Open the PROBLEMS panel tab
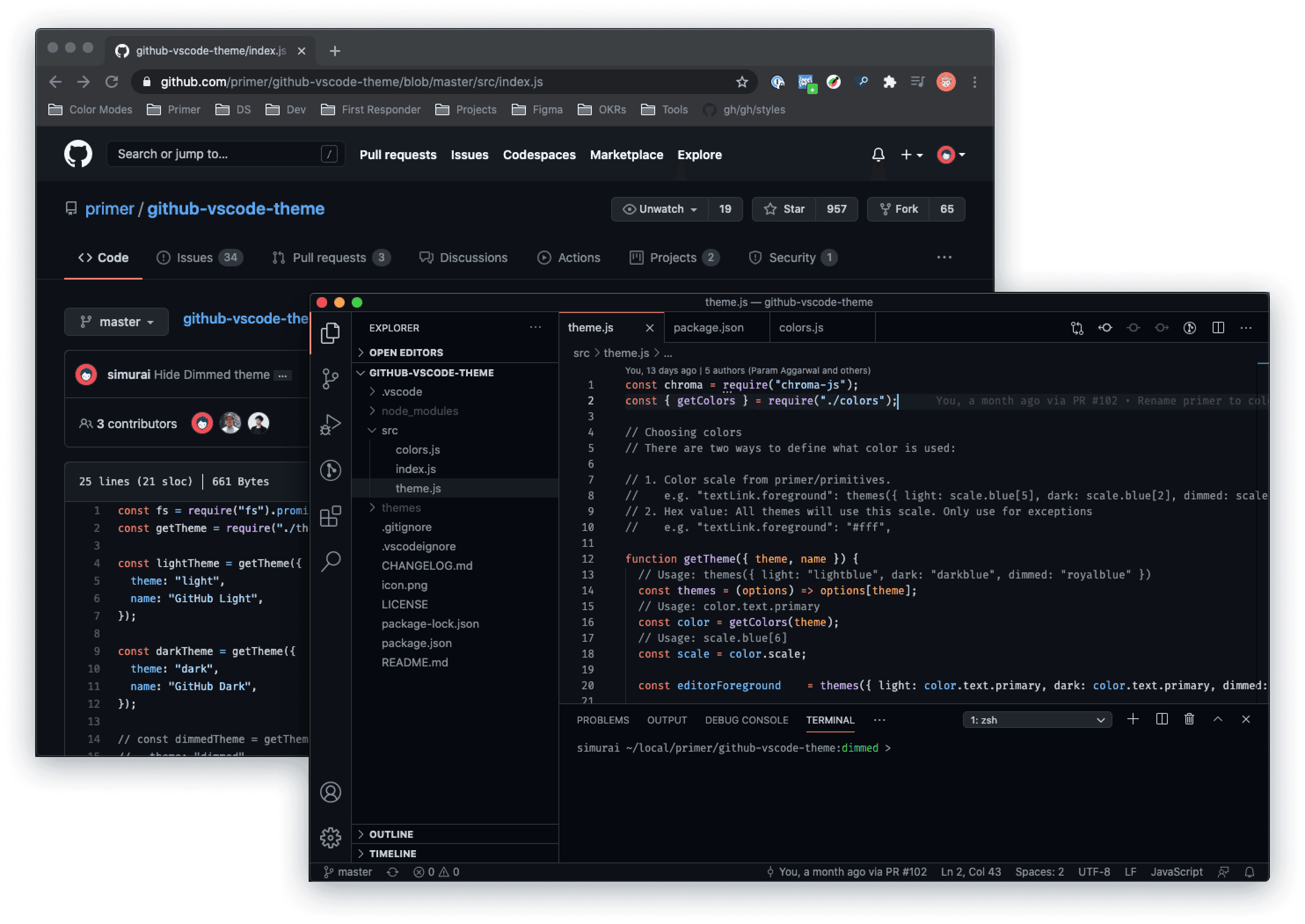The image size is (1305, 924). 603,720
